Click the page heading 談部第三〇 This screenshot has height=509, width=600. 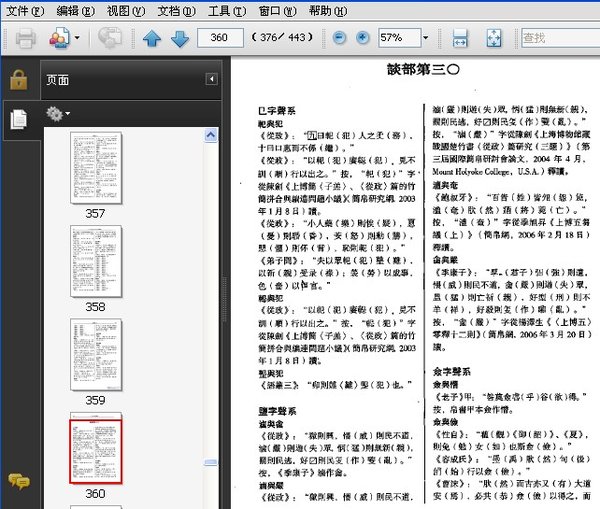(x=423, y=69)
